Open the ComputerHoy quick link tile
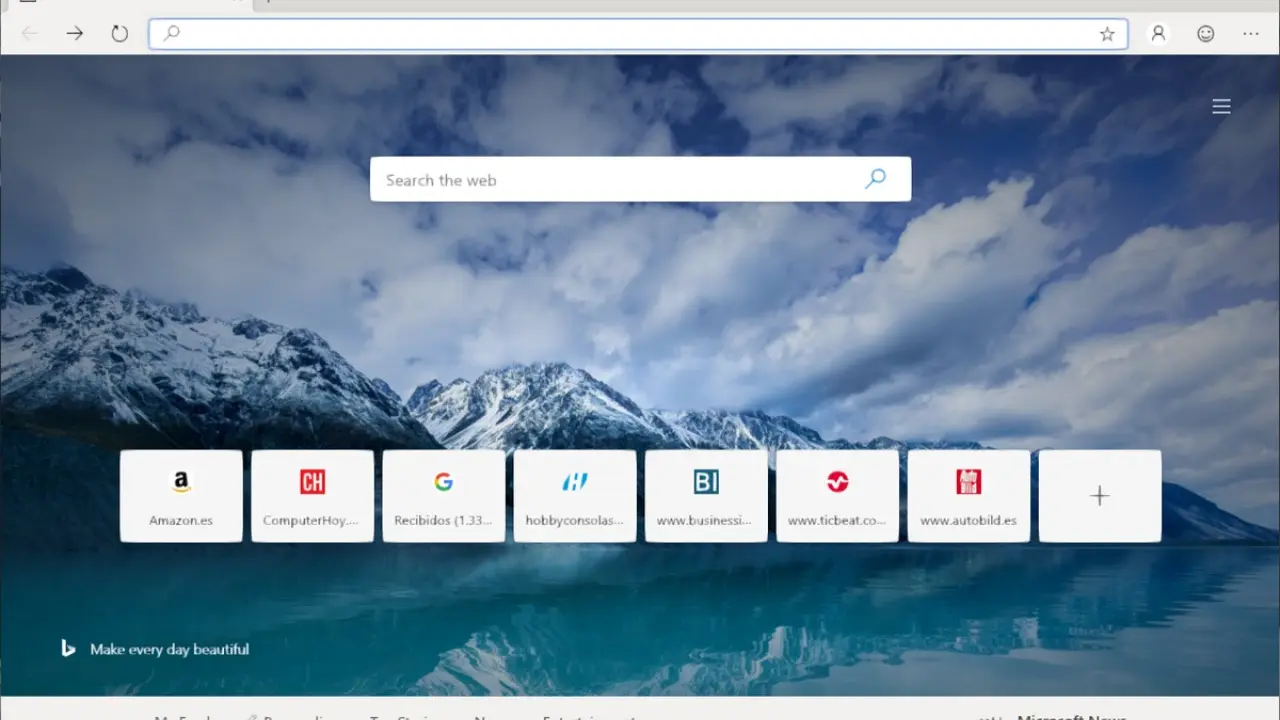1280x720 pixels. point(312,496)
